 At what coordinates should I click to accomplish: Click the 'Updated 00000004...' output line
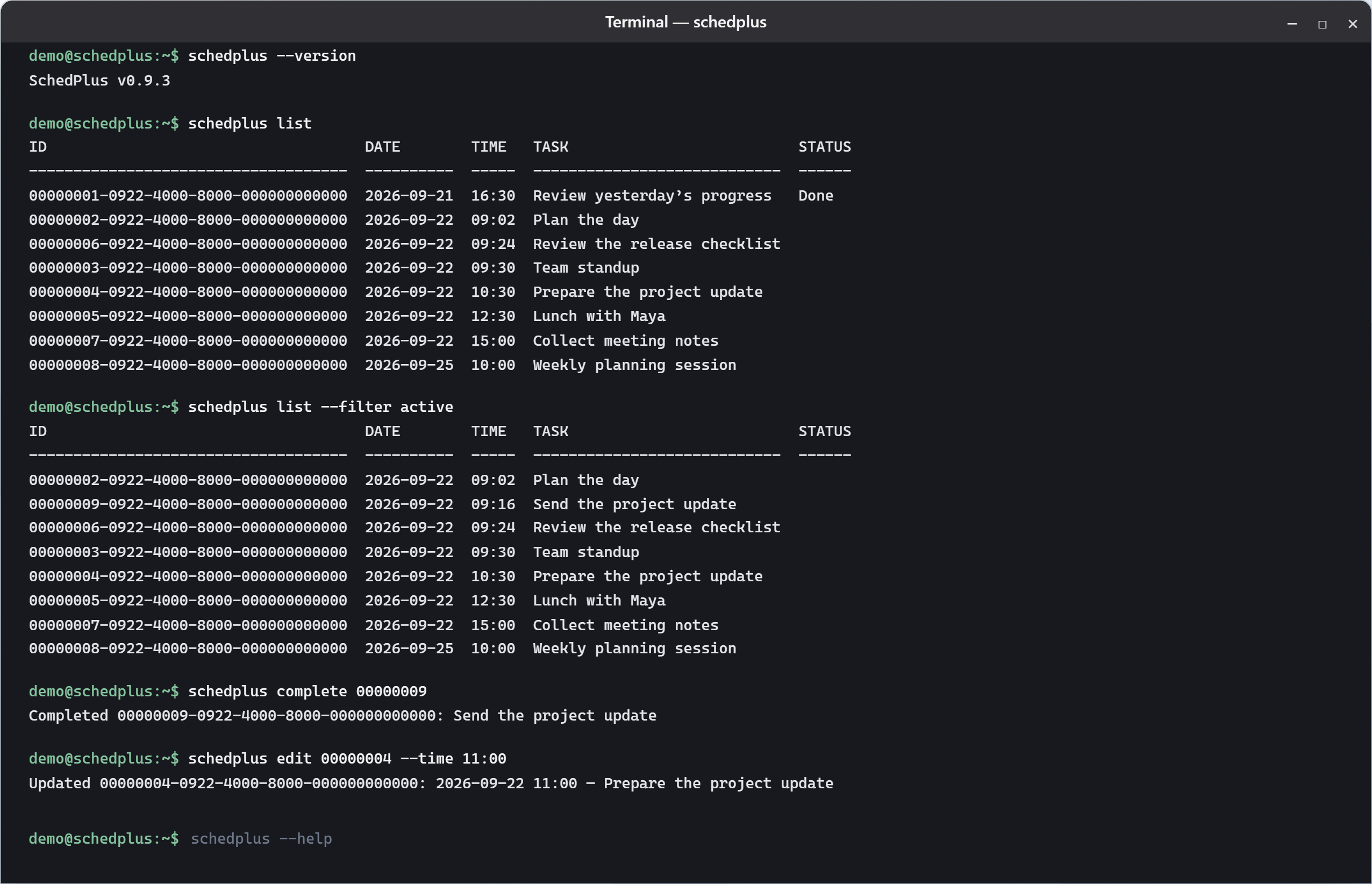tap(431, 783)
